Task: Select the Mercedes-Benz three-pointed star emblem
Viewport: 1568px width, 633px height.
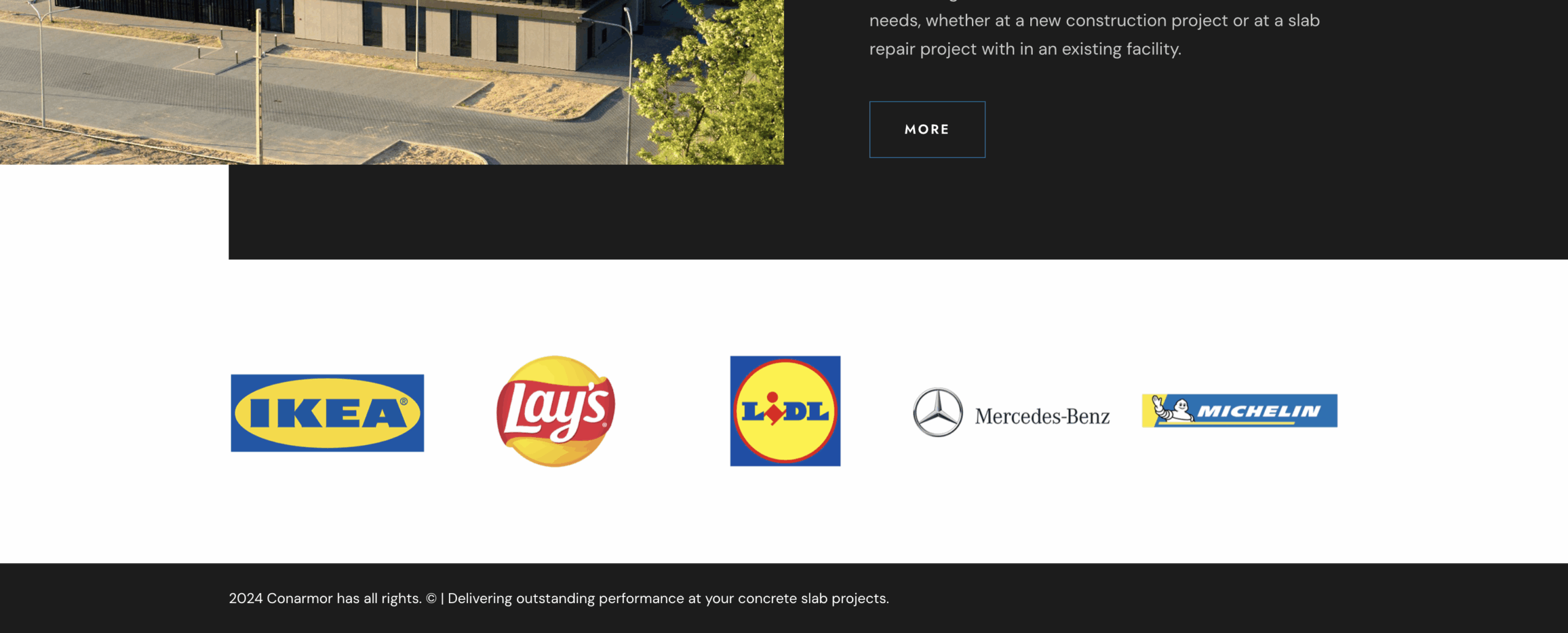Action: 938,412
